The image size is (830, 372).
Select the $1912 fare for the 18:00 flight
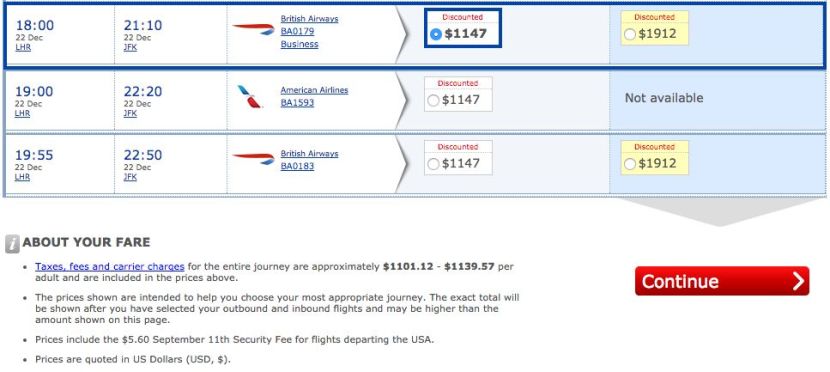click(629, 34)
